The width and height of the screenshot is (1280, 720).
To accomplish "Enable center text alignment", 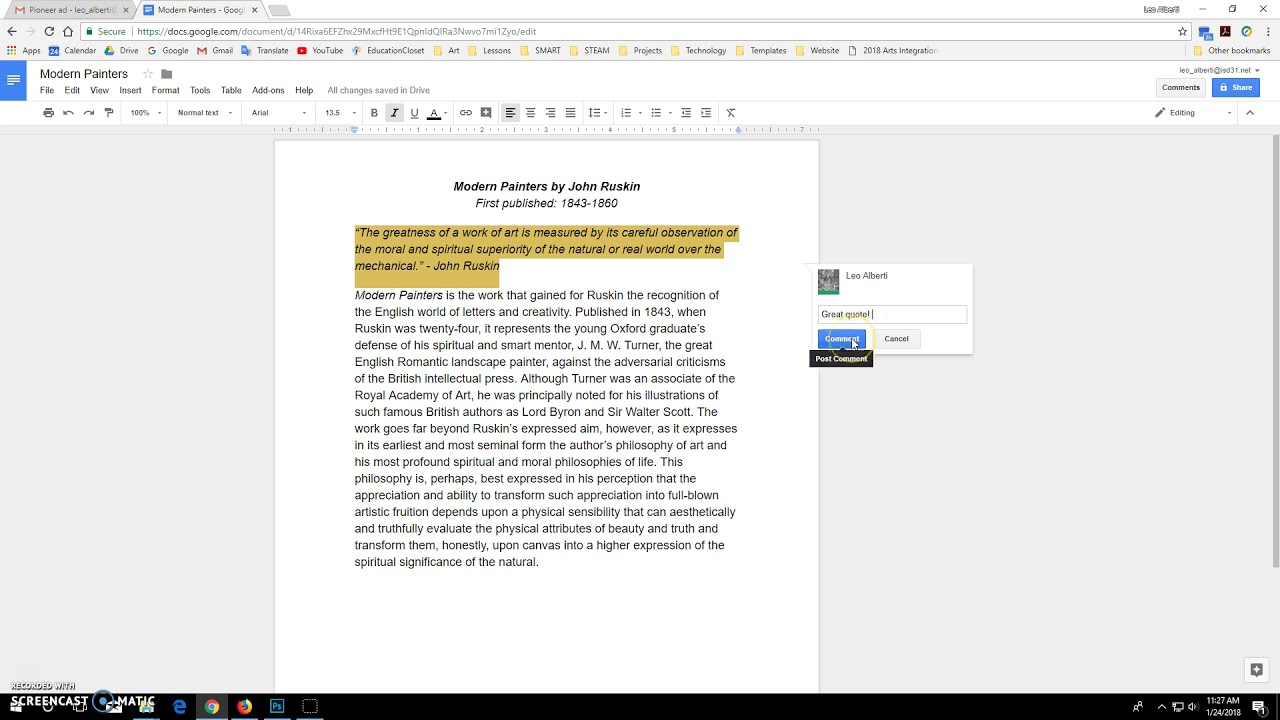I will [x=530, y=113].
